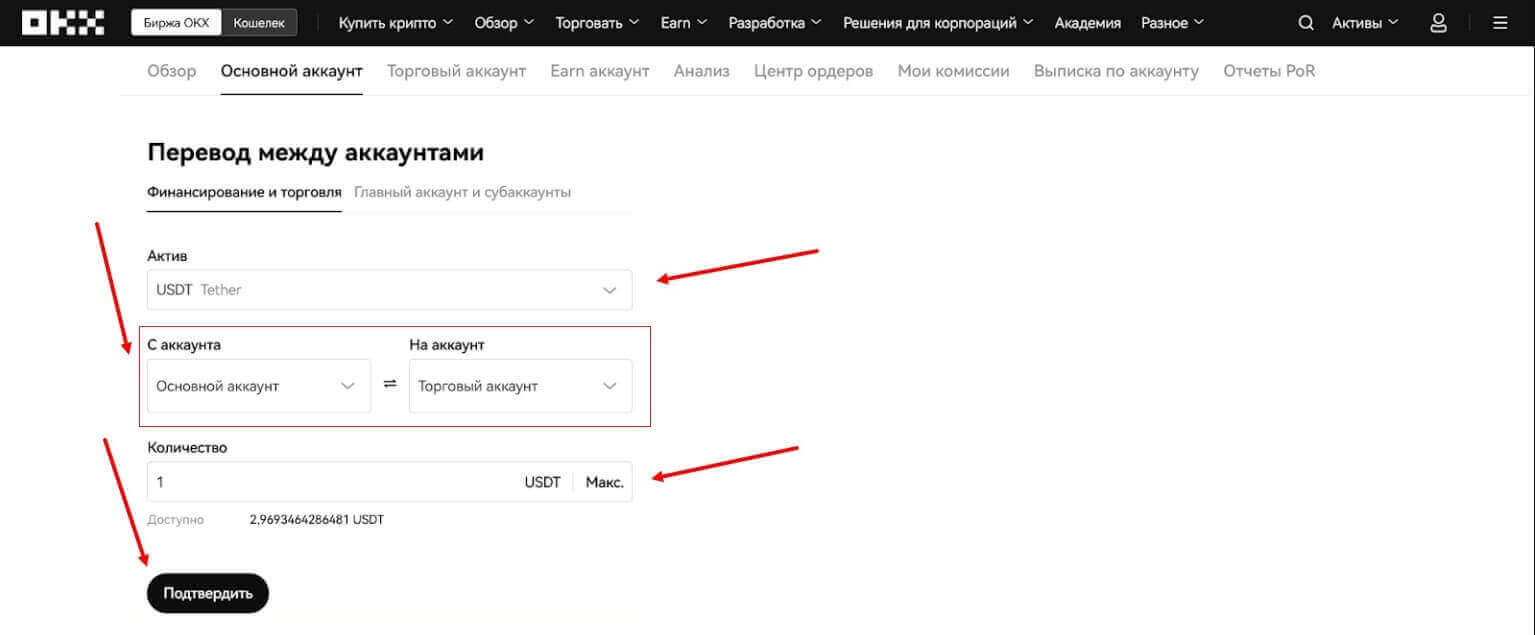The height and width of the screenshot is (635, 1535).
Task: Expand the Торговать menu
Action: (598, 23)
